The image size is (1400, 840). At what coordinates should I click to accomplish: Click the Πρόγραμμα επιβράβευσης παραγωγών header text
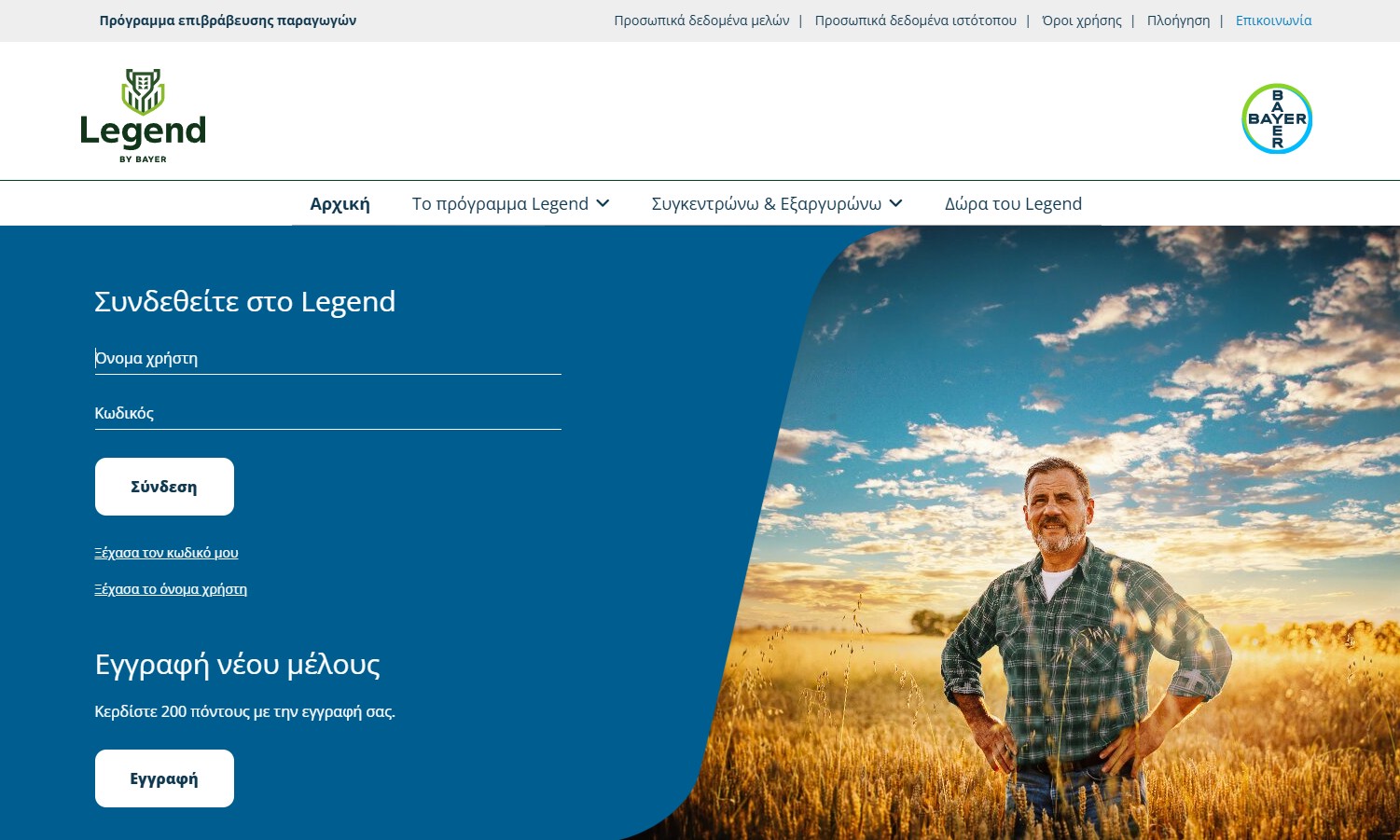pyautogui.click(x=228, y=21)
